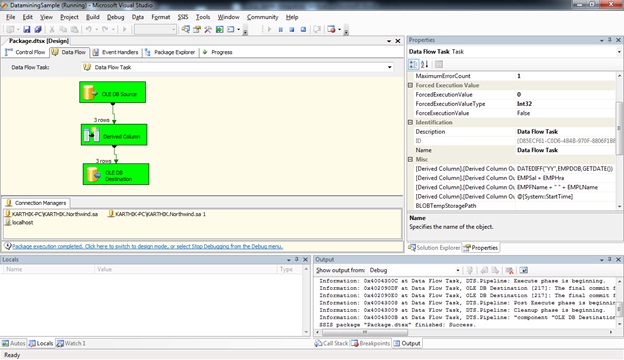This screenshot has height=360, width=624.
Task: Open the Data Flow Task dropdown
Action: click(x=390, y=67)
